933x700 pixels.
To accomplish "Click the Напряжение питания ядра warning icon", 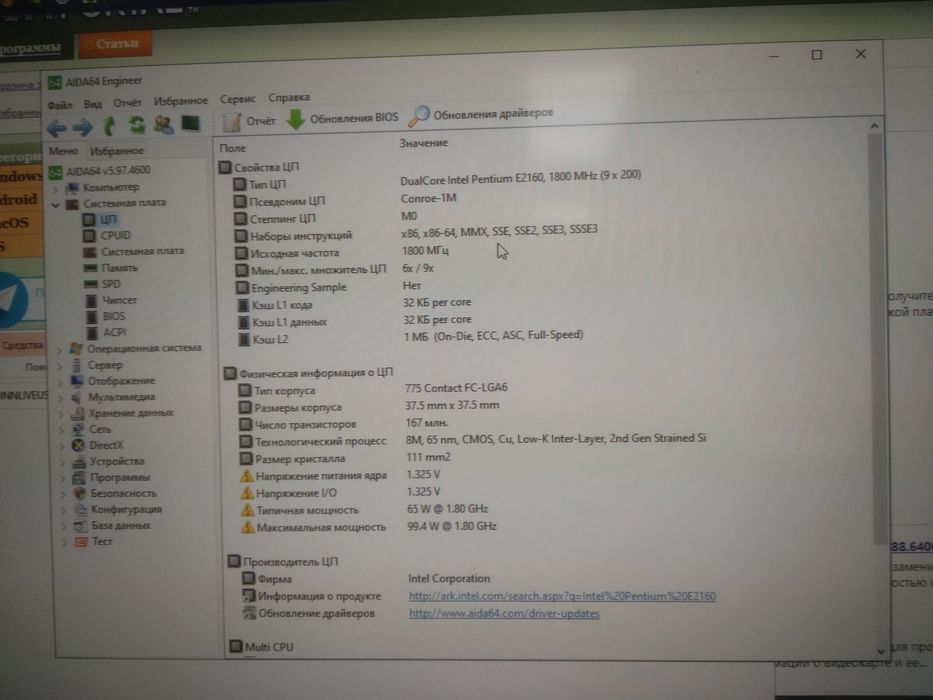I will pyautogui.click(x=247, y=476).
